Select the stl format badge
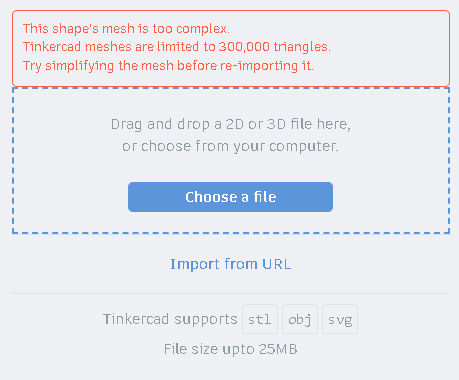Image resolution: width=459 pixels, height=380 pixels. pyautogui.click(x=260, y=319)
